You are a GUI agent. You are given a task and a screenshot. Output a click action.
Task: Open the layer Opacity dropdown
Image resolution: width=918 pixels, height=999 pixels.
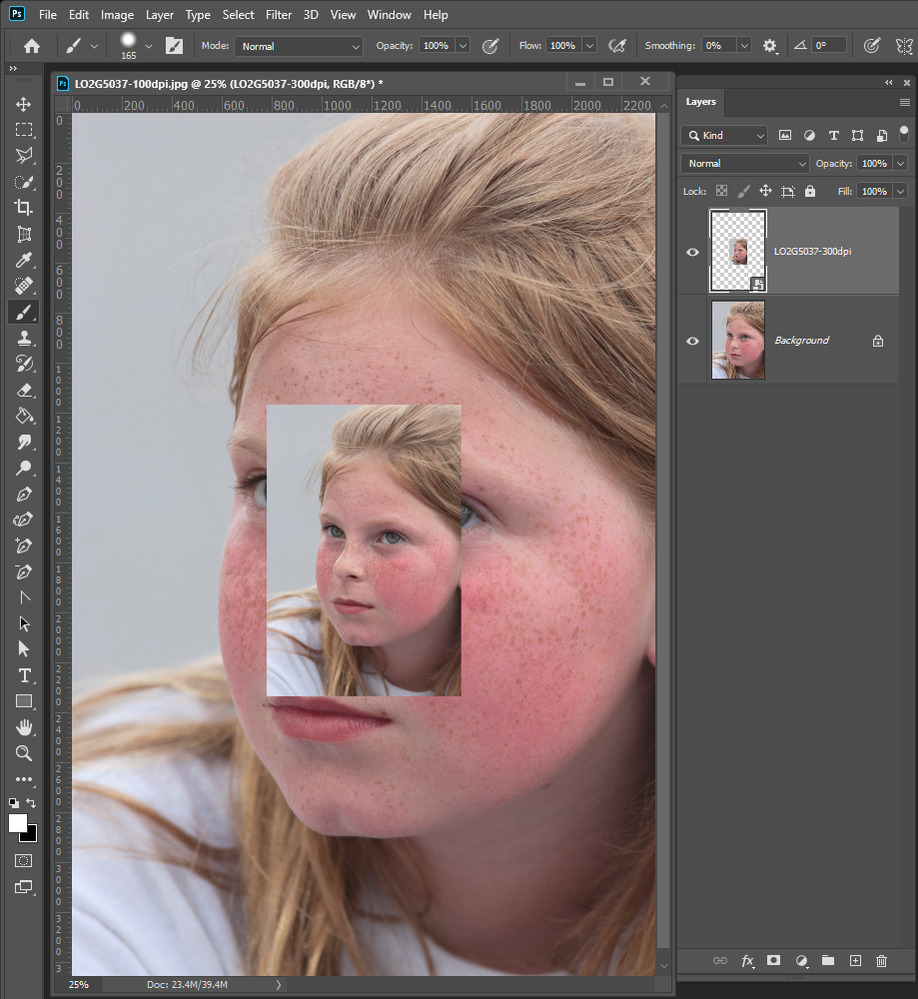(x=900, y=164)
